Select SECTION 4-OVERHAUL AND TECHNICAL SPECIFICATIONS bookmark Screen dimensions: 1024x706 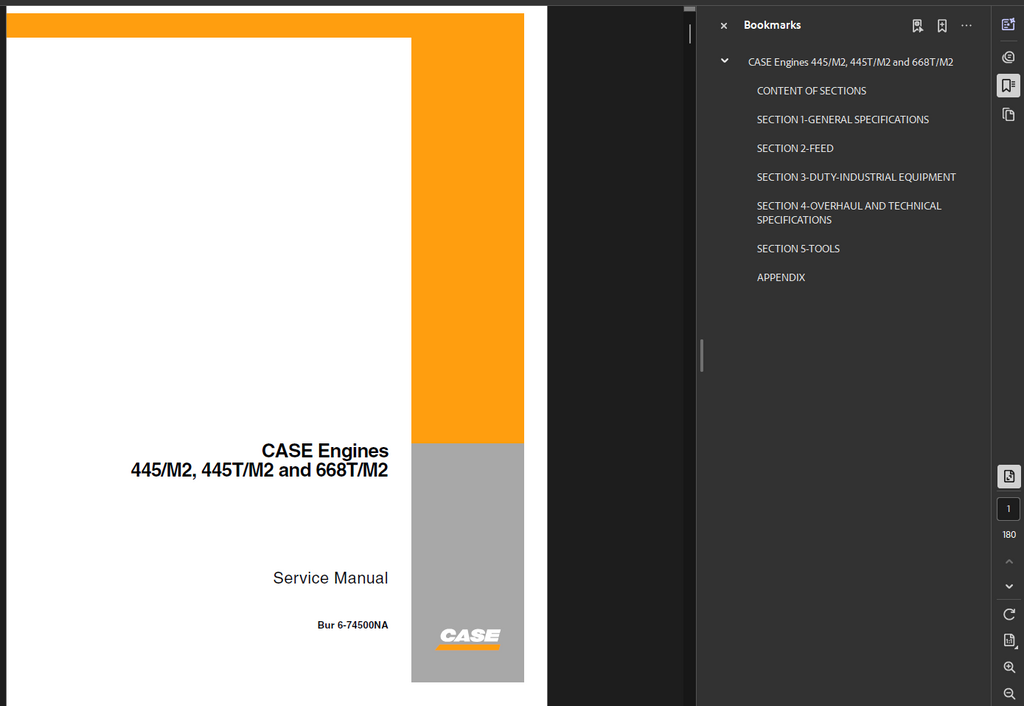click(849, 213)
